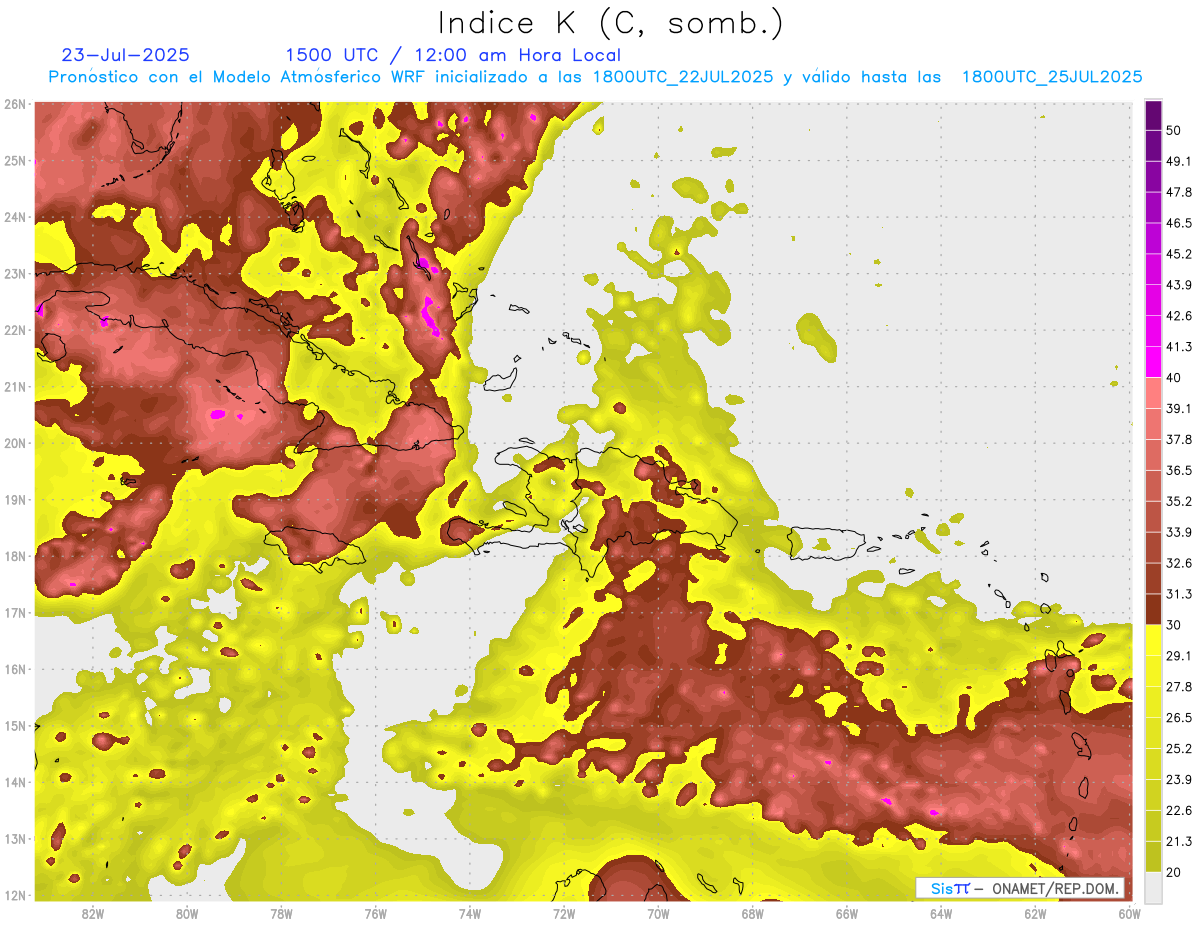Click the latitude label '16N'
This screenshot has height=927, width=1200.
click(x=15, y=669)
